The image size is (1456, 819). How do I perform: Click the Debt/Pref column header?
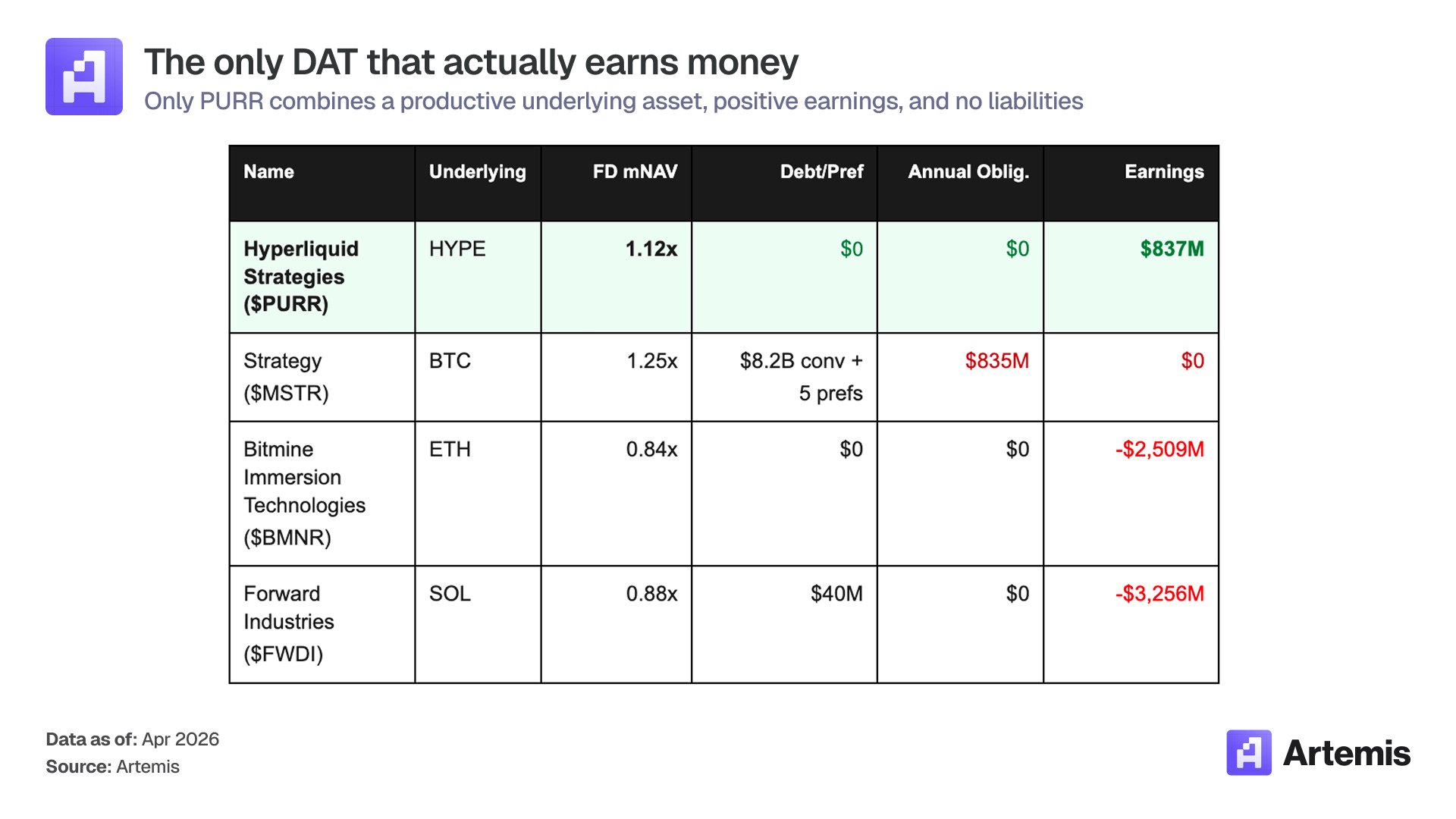pyautogui.click(x=821, y=172)
